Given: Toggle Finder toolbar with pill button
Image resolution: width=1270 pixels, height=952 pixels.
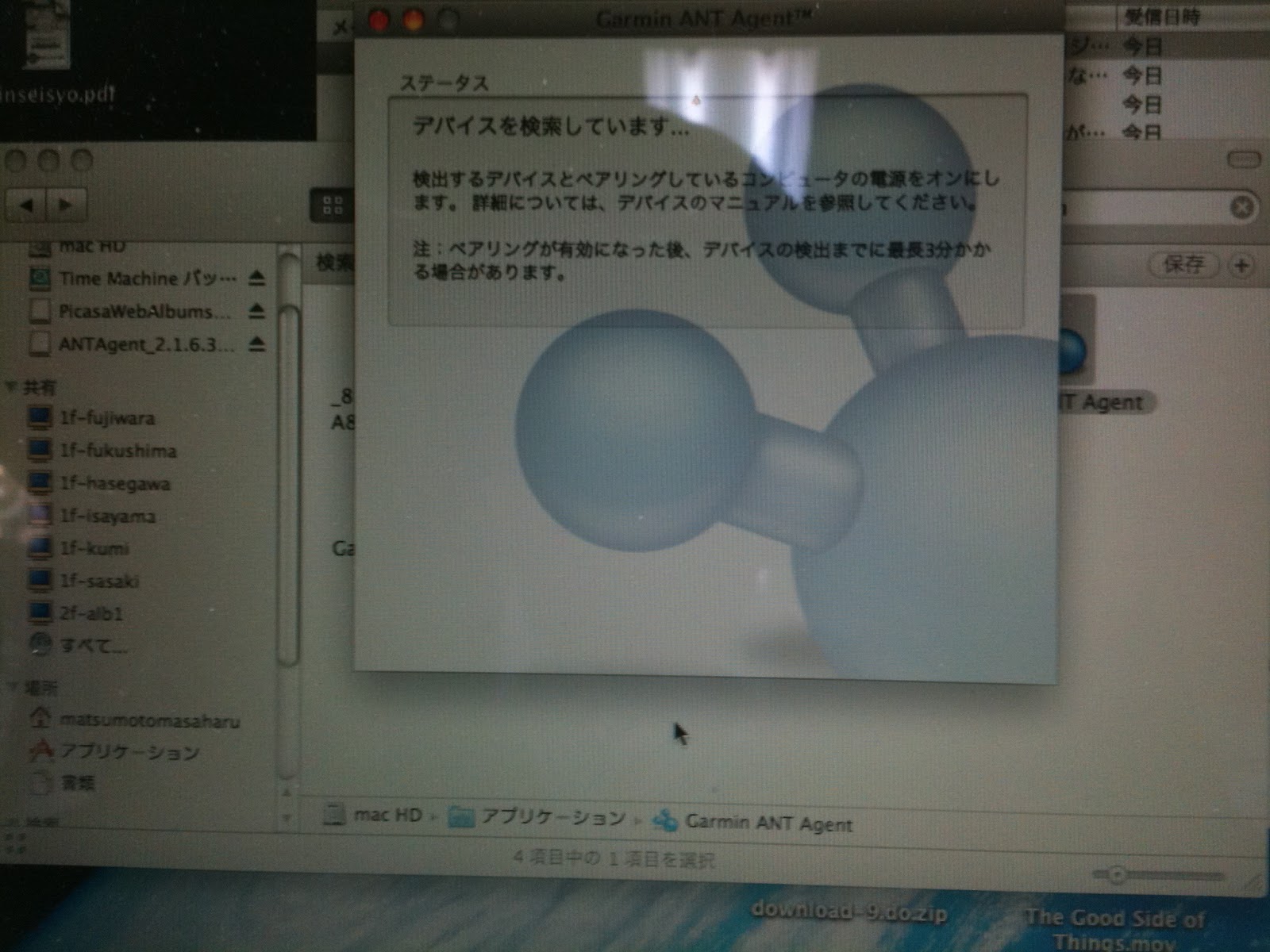Looking at the screenshot, I should pos(1243,159).
